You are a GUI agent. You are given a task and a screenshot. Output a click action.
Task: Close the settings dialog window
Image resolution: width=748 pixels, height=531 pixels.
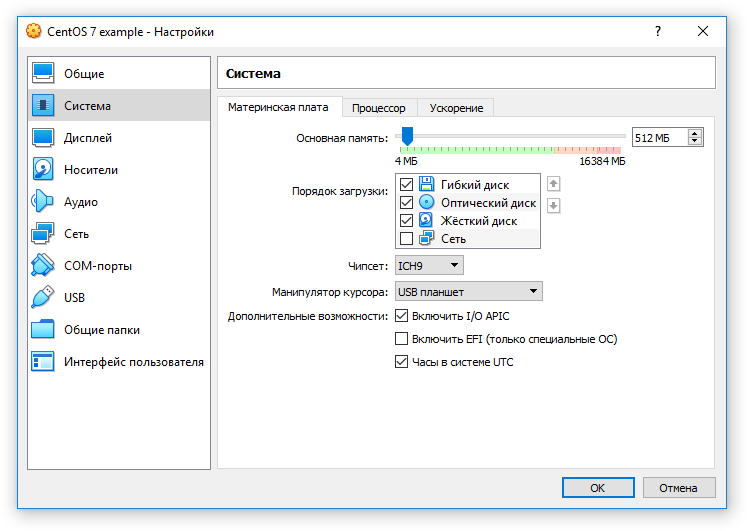[x=703, y=31]
